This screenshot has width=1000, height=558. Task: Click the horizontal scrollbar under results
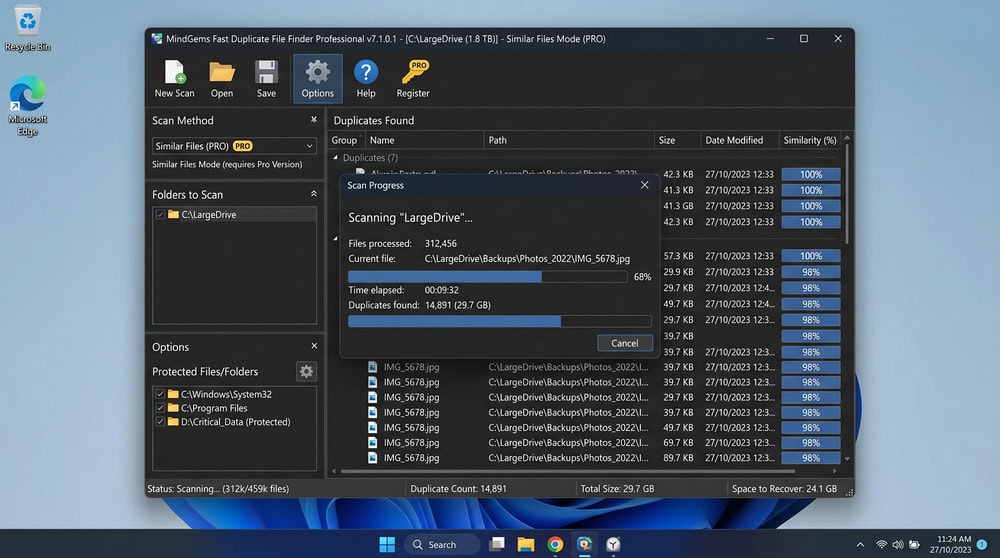point(568,471)
